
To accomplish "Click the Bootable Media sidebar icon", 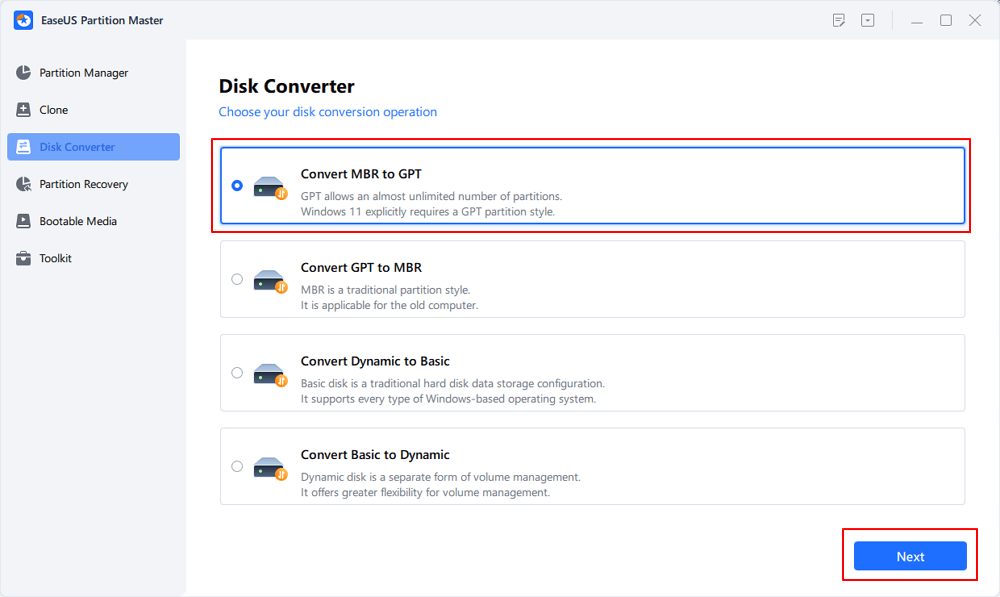I will (23, 221).
